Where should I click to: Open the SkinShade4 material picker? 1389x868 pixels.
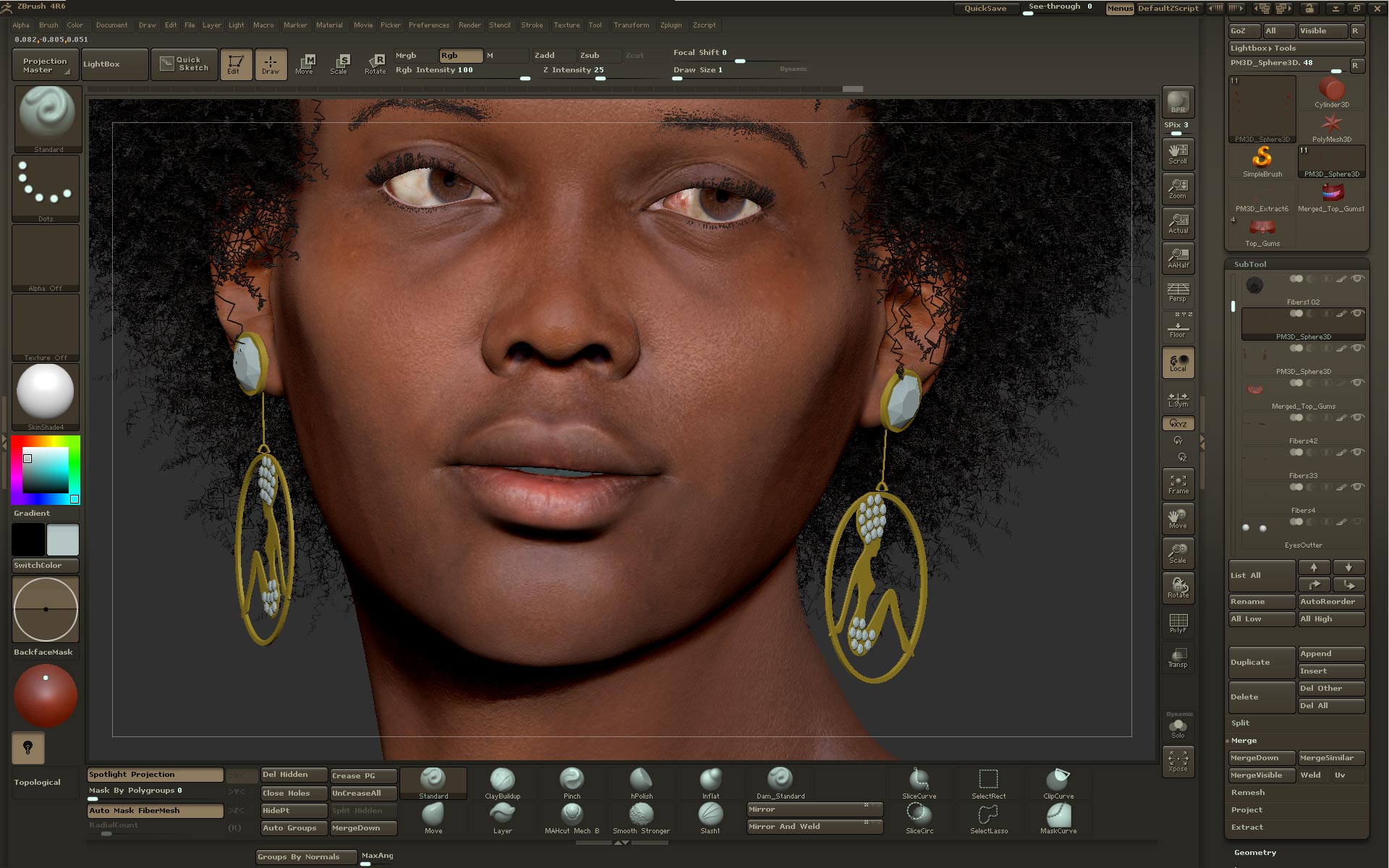46,396
